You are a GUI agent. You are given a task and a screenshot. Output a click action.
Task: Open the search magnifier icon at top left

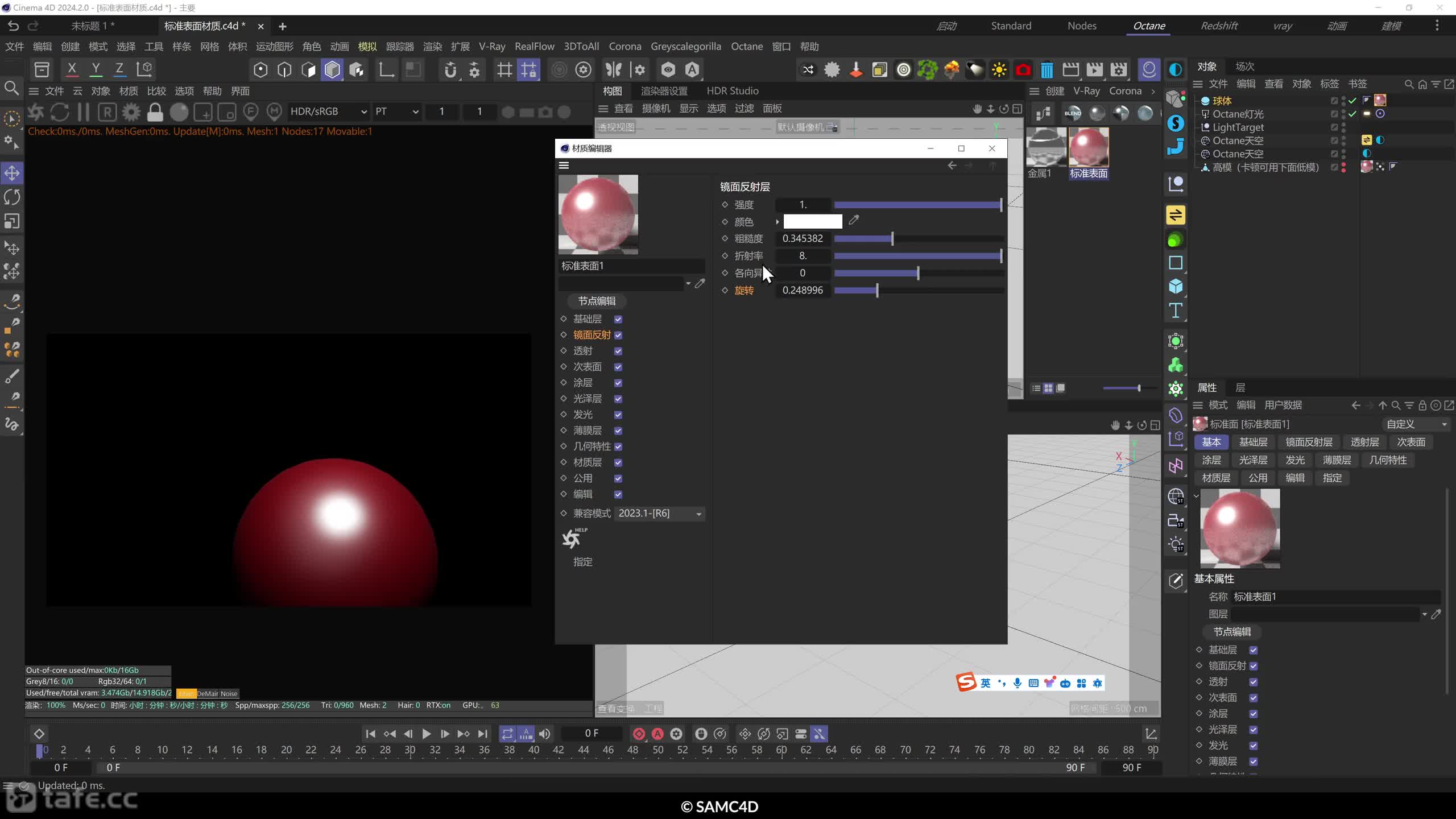pos(11,88)
